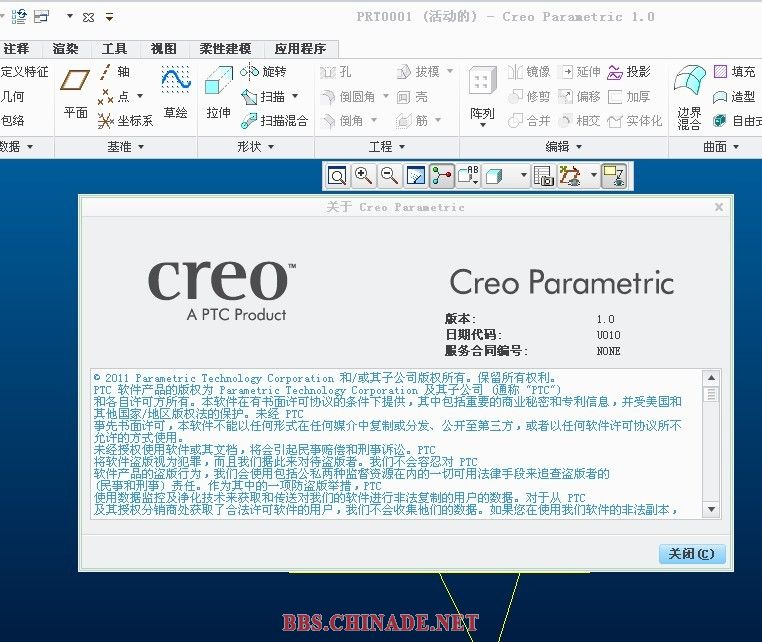This screenshot has height=642, width=762.
Task: Open the datum display filters dropdown arrow
Action: coord(593,175)
